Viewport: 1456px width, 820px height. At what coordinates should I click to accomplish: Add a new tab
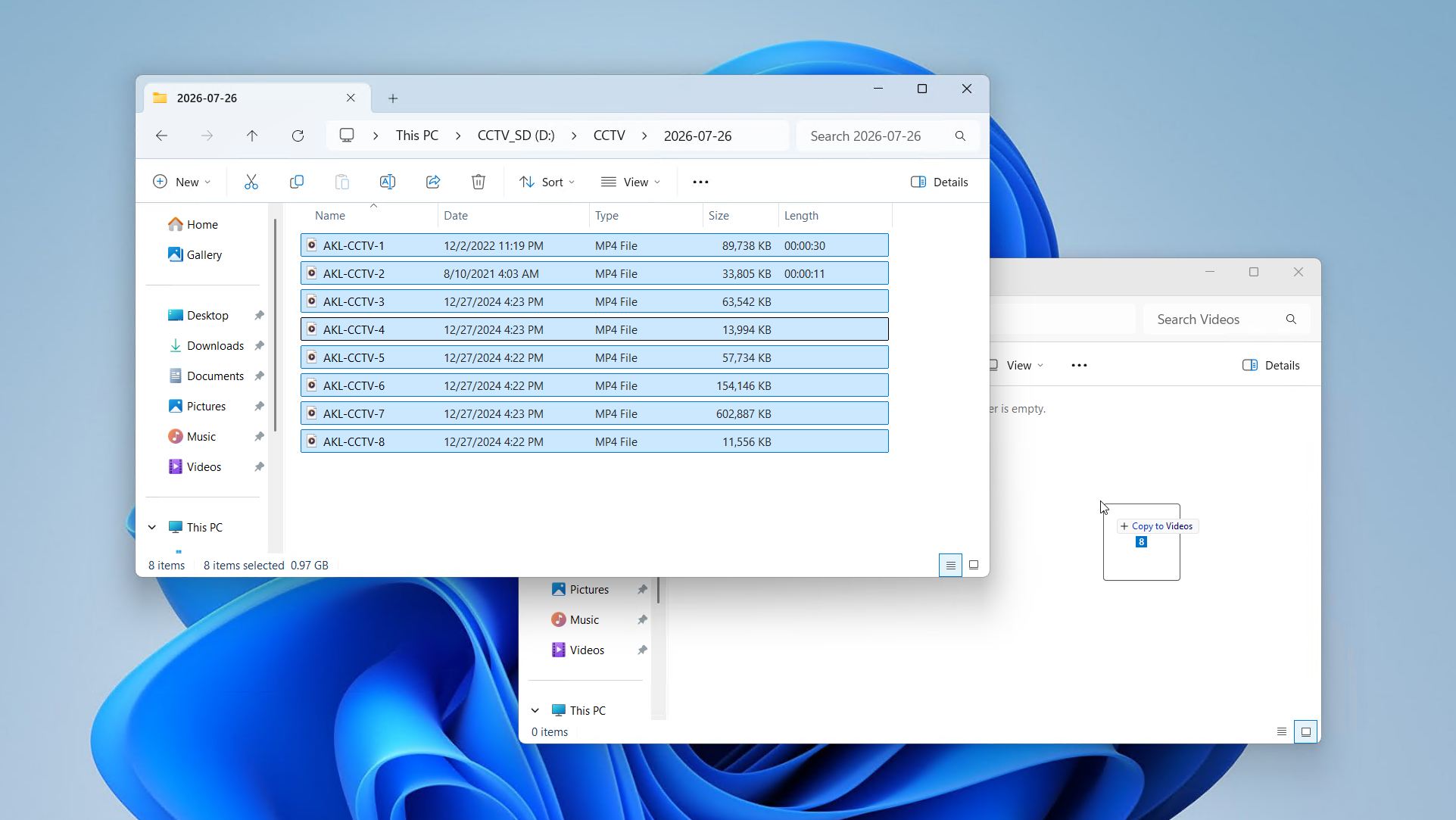point(393,98)
